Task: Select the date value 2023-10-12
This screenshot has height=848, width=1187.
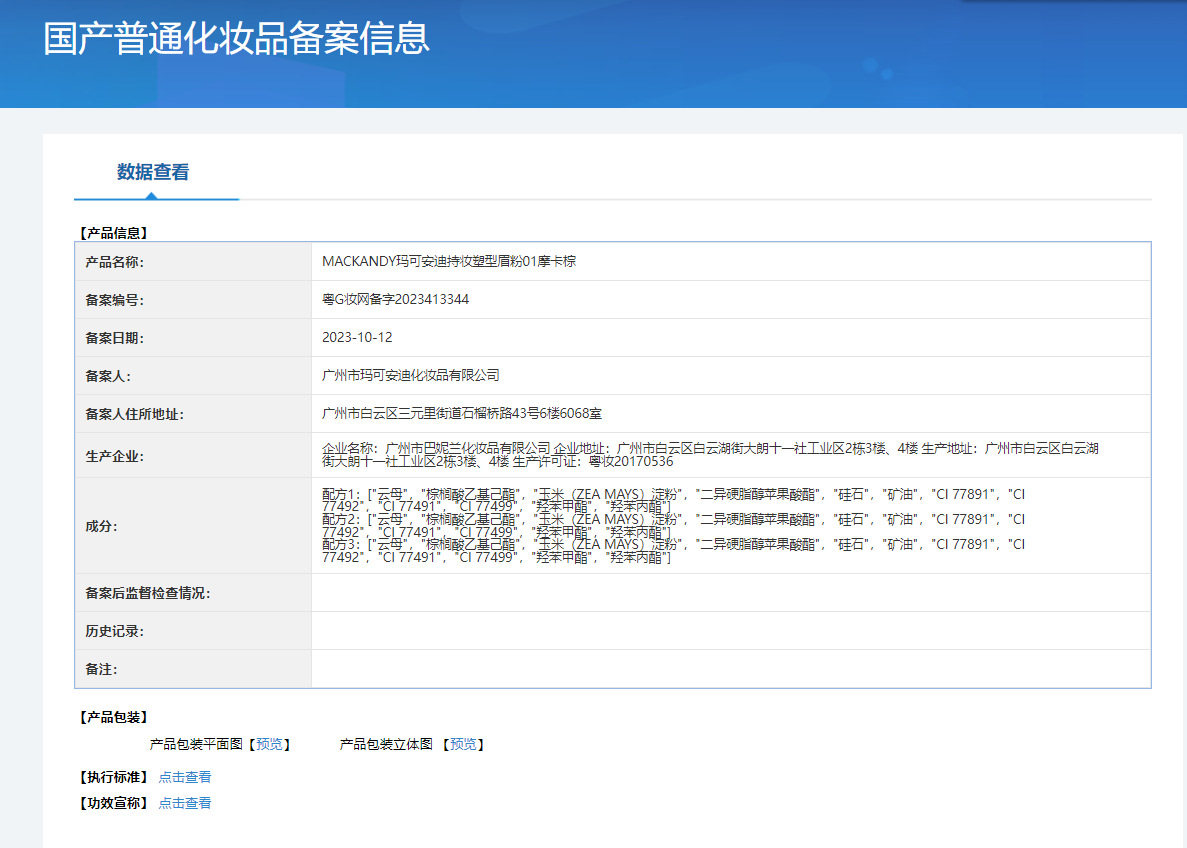Action: tap(357, 337)
